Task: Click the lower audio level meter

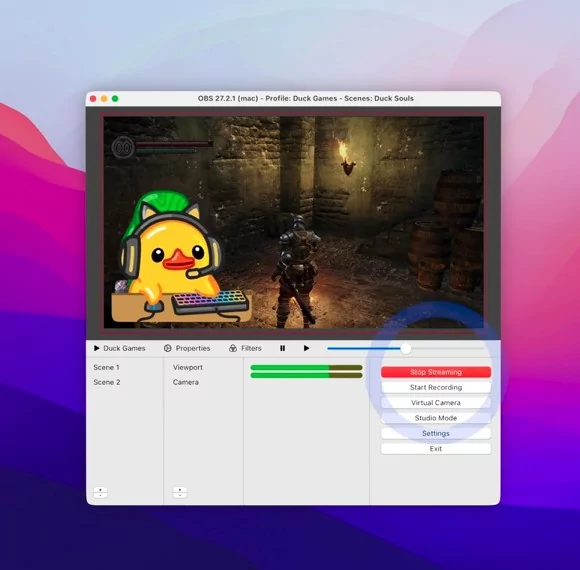Action: tap(306, 375)
